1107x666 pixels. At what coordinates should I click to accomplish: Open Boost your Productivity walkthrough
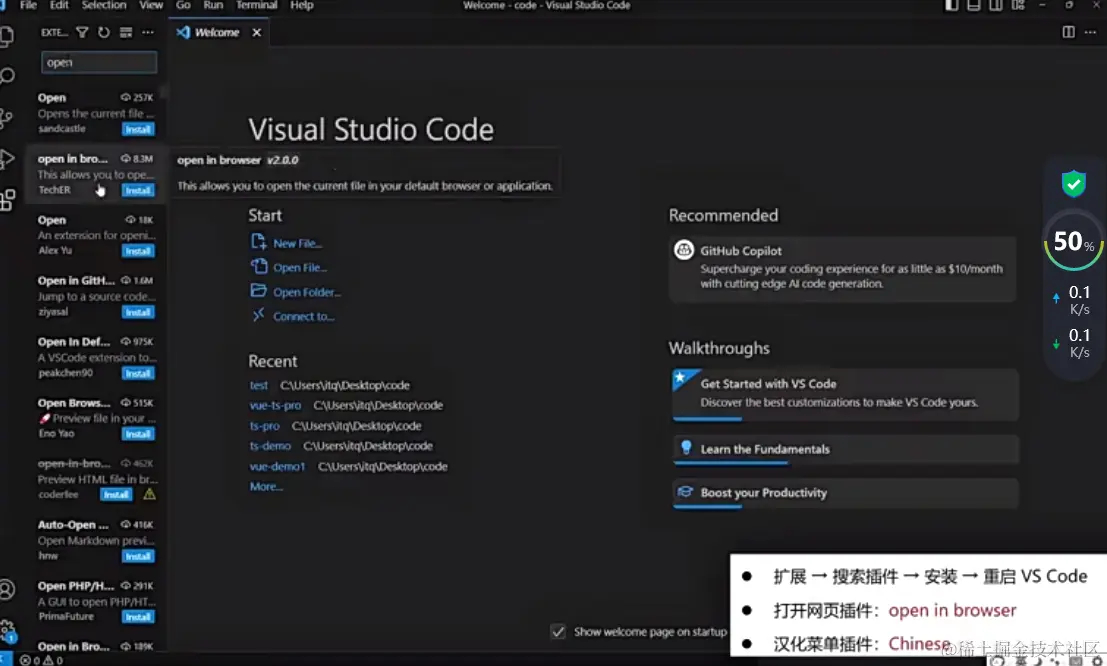[845, 493]
